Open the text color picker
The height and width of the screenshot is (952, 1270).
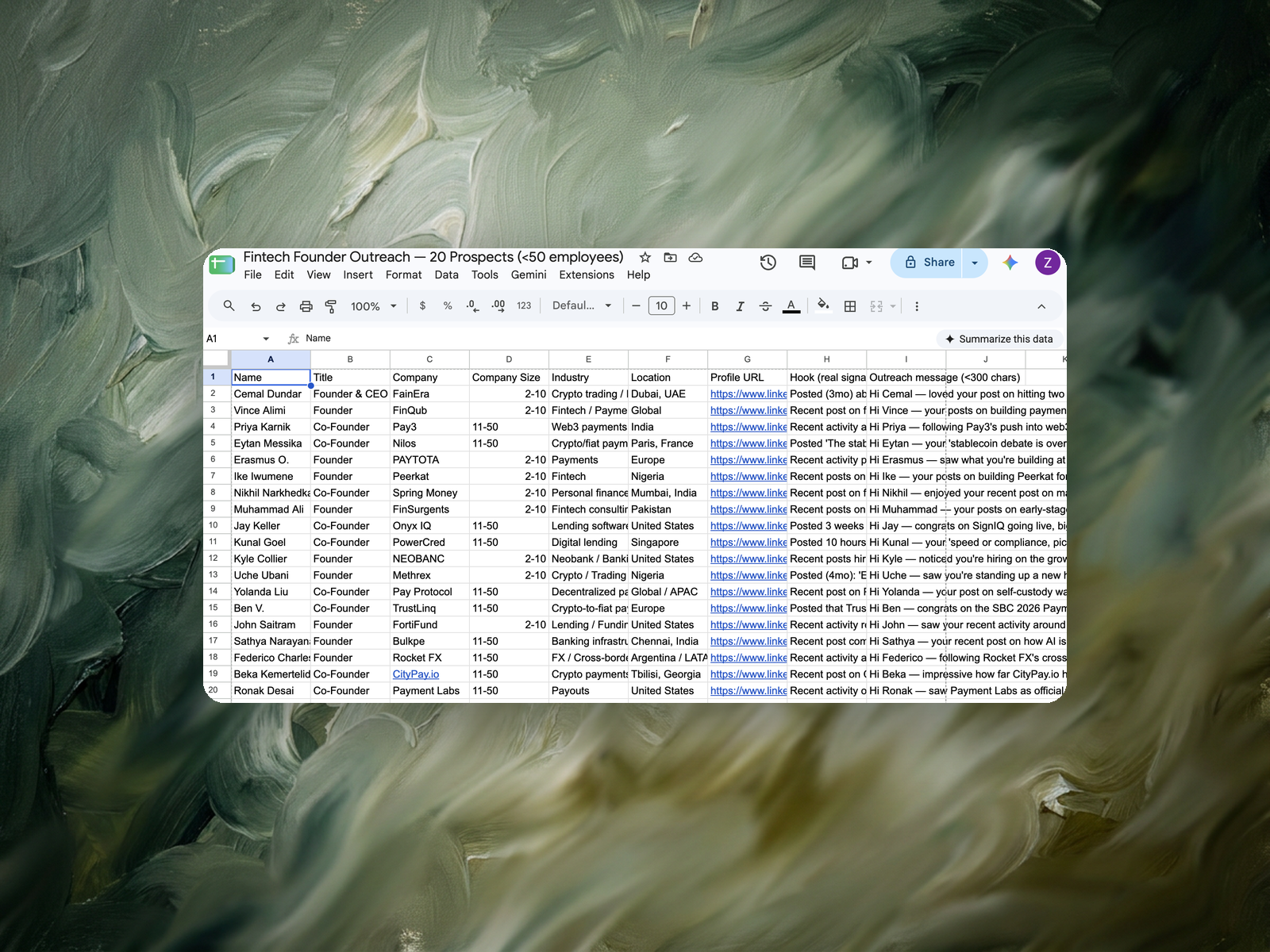(x=791, y=306)
